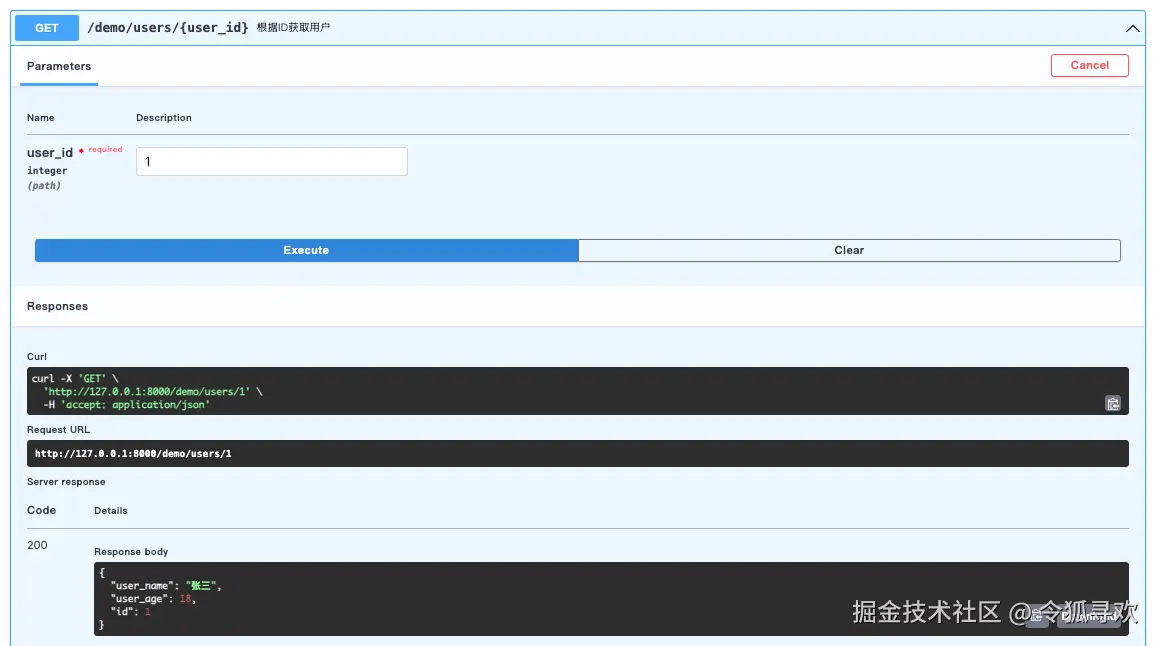Click the blue GET method badge
Screen dimensions: 1158x646
click(47, 28)
